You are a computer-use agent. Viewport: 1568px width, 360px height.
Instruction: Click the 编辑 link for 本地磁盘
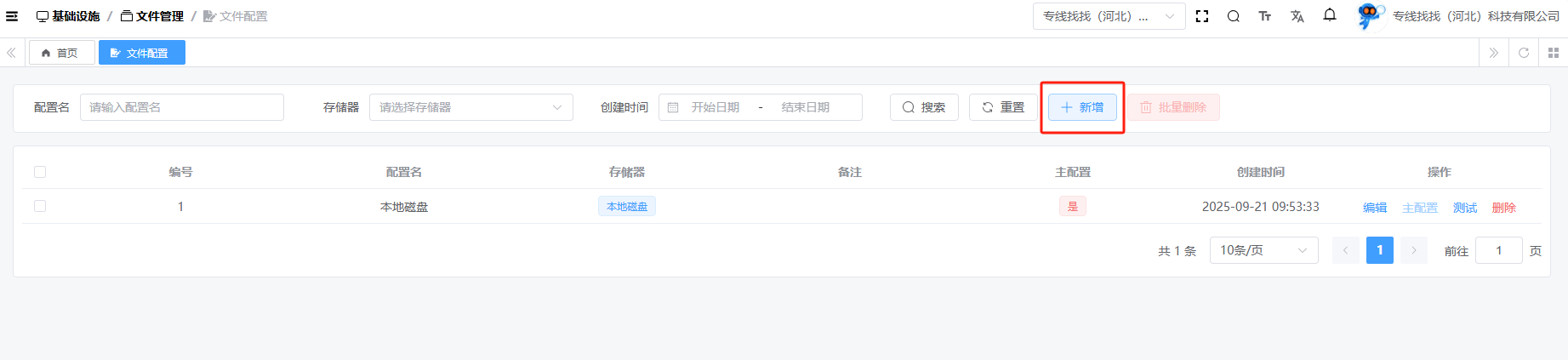click(x=1374, y=208)
